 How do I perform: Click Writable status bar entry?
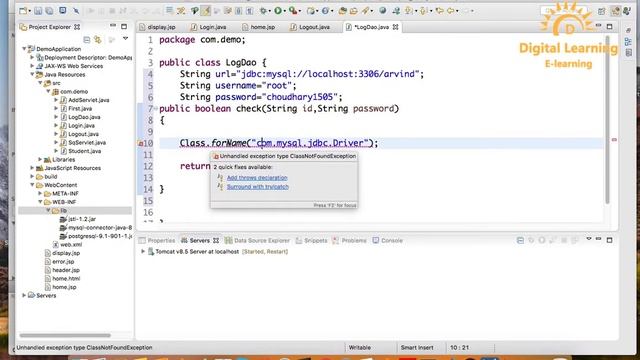[x=360, y=347]
